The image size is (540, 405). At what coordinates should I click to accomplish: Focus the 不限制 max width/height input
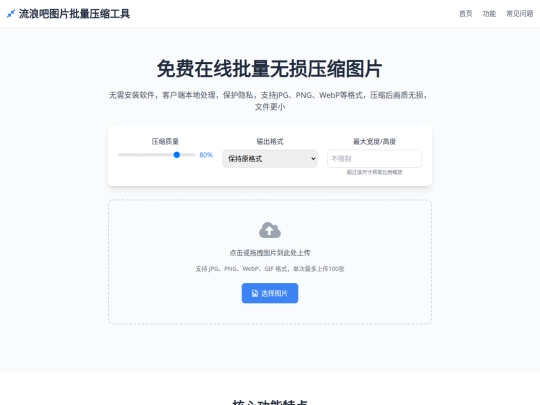tap(374, 159)
